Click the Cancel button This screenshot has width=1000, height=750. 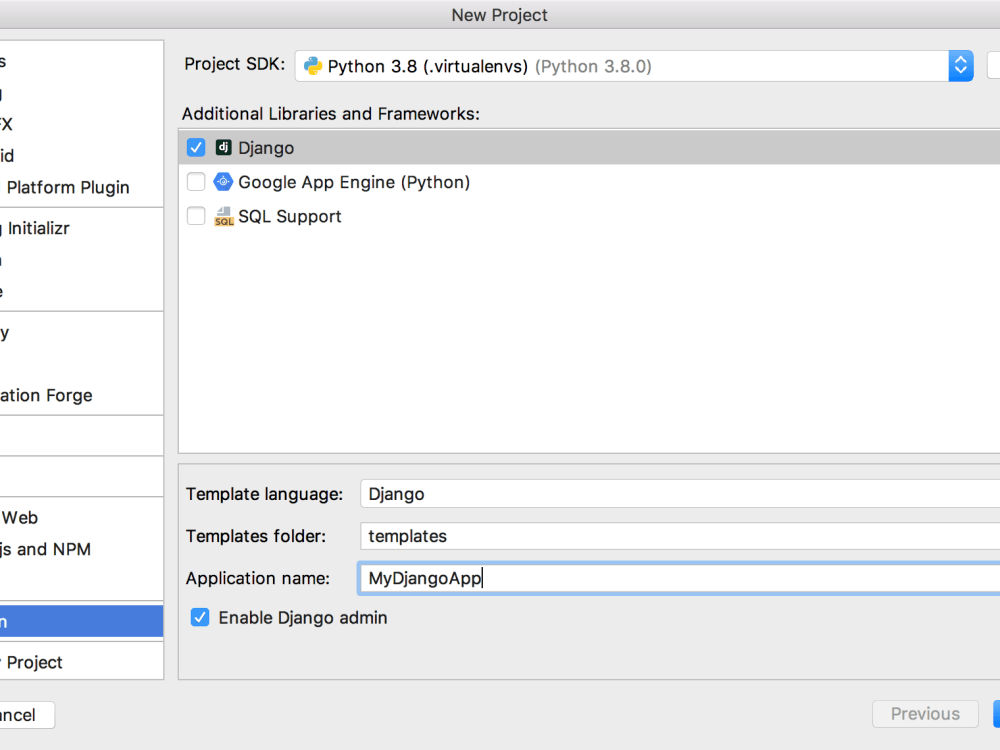[26, 715]
